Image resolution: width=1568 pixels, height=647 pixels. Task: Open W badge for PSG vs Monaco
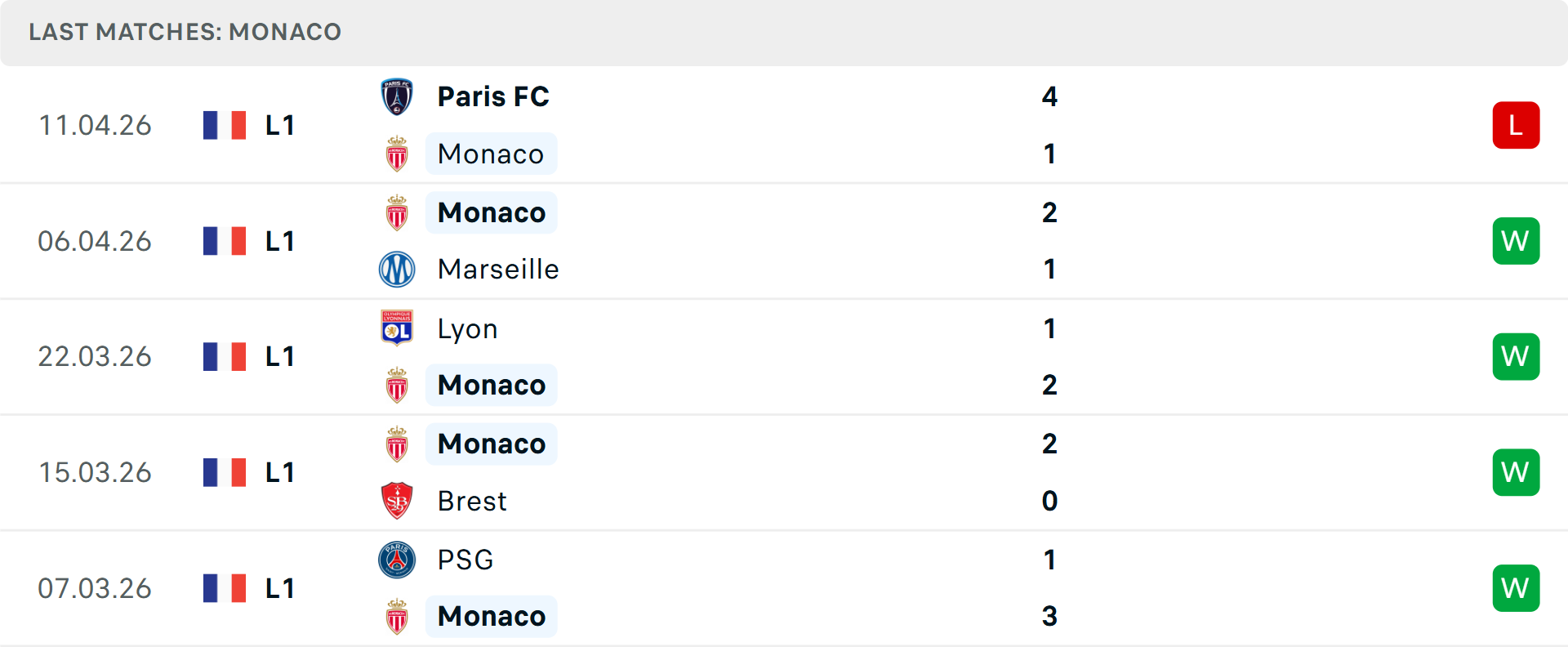(1516, 588)
